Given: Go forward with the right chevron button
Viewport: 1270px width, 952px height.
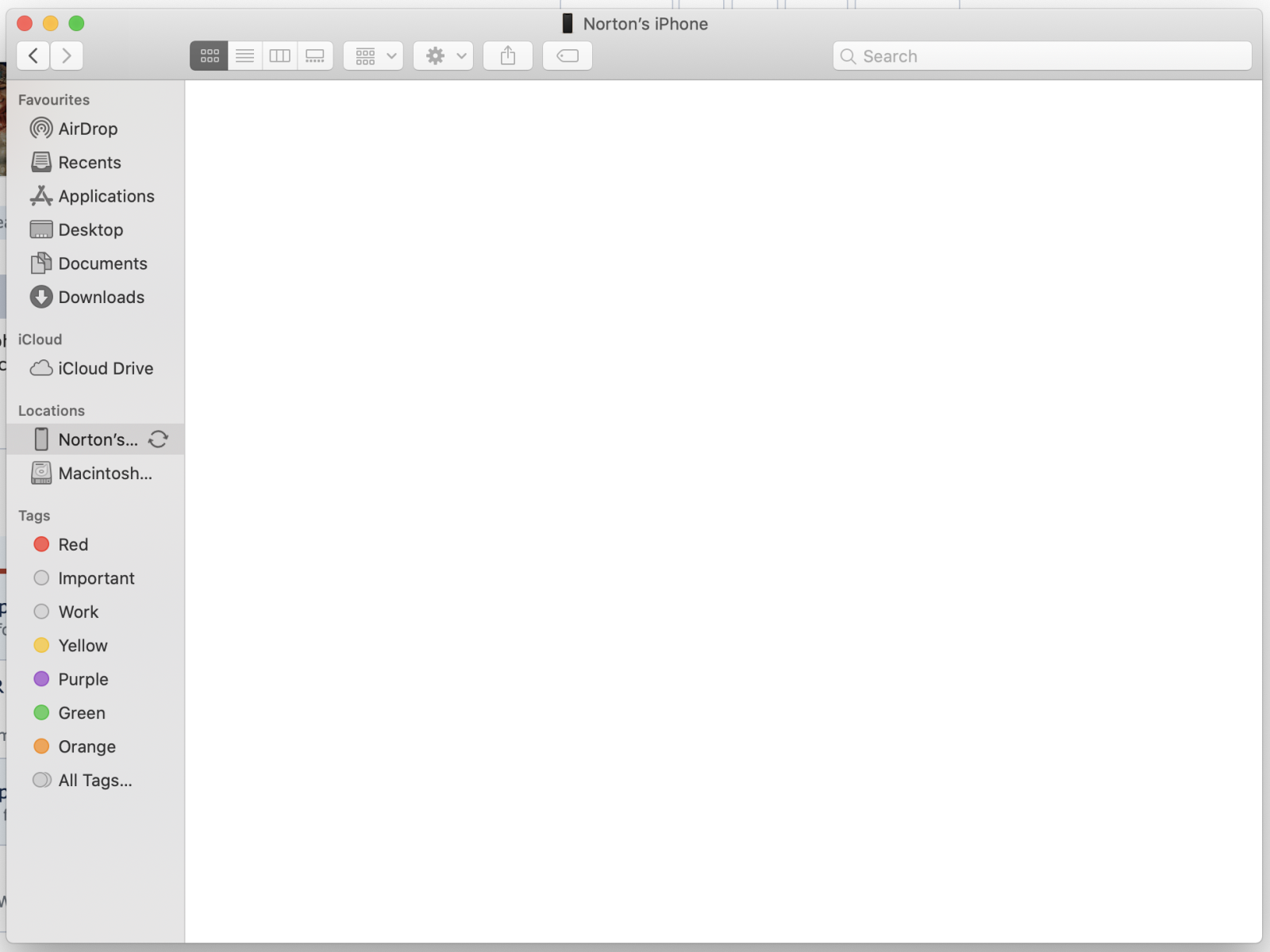Looking at the screenshot, I should (x=67, y=56).
